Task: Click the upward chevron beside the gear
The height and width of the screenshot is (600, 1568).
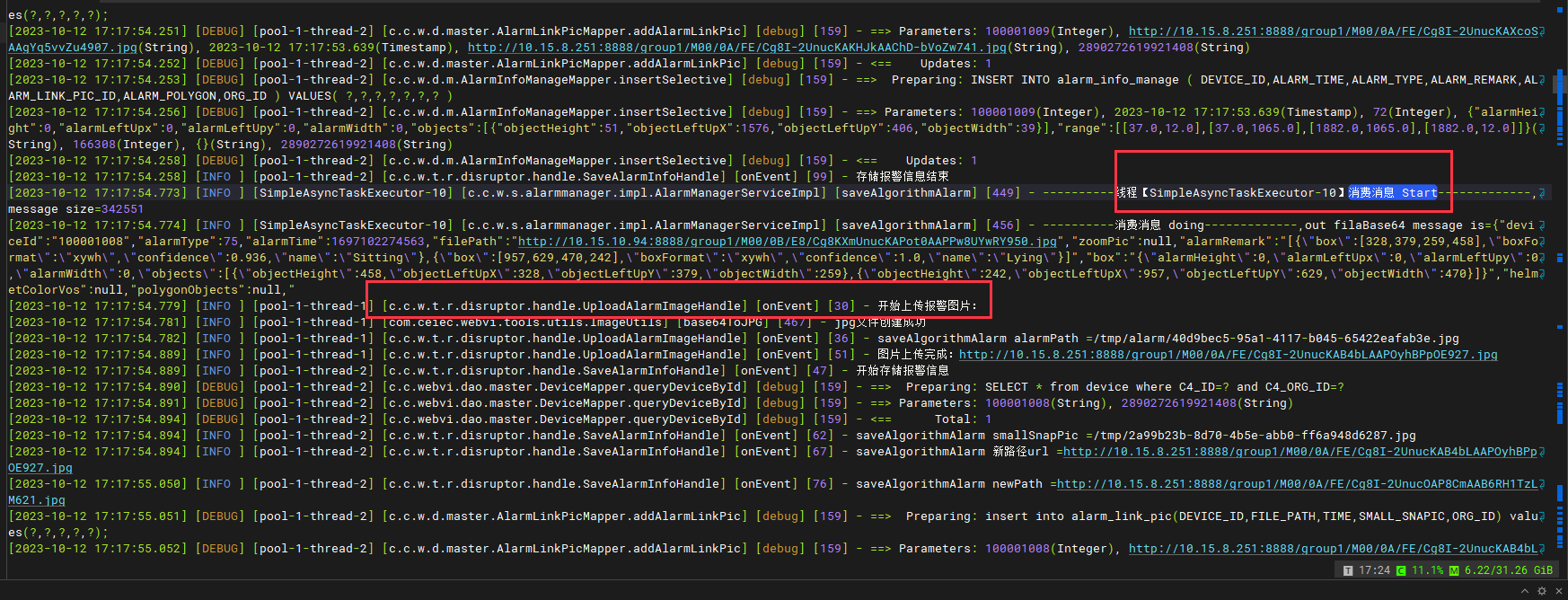Action: (1525, 591)
